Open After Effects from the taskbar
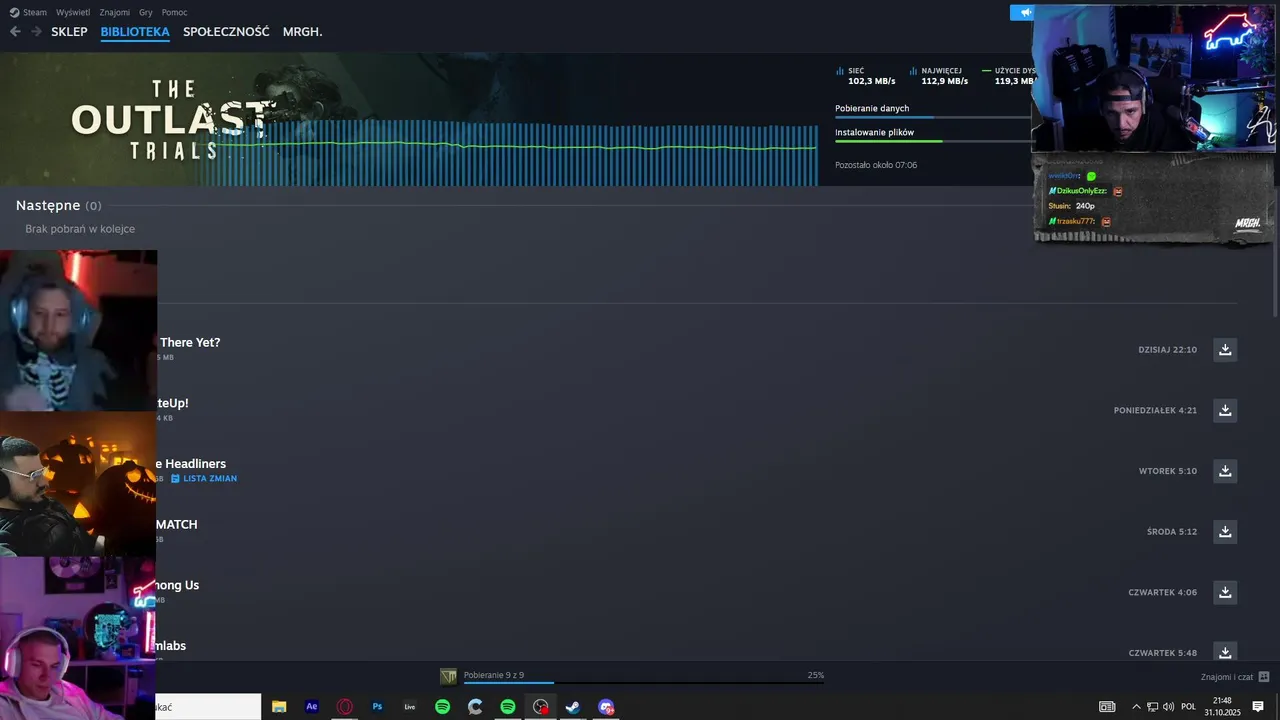The height and width of the screenshot is (720, 1280). point(312,707)
